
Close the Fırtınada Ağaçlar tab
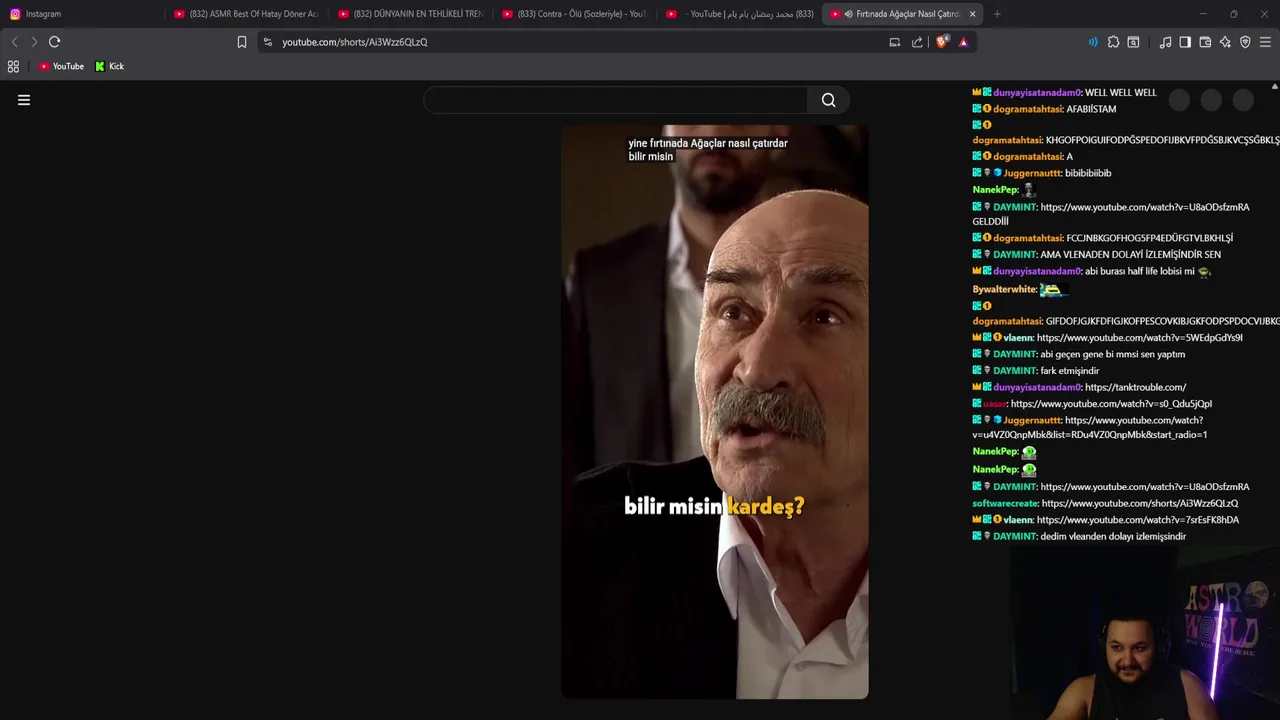pos(972,14)
